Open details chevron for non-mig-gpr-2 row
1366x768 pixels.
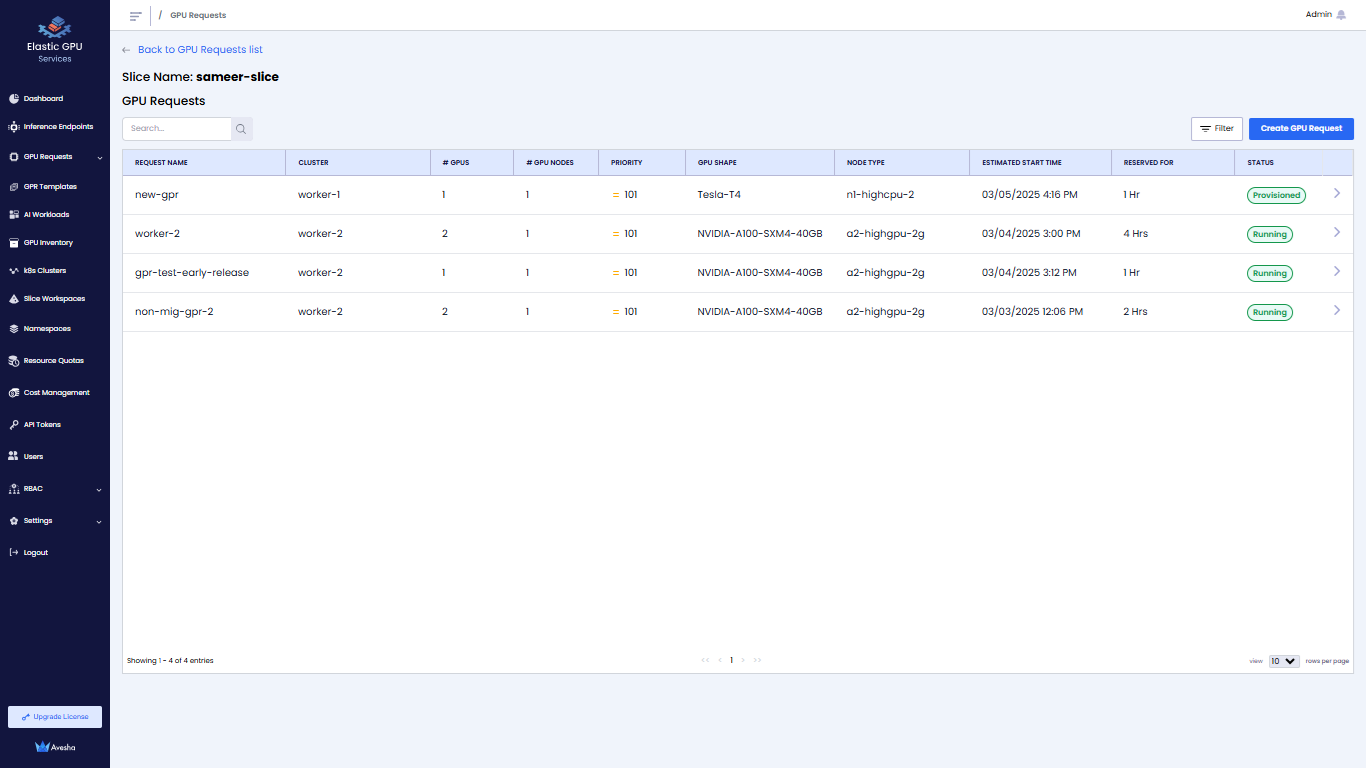point(1337,311)
